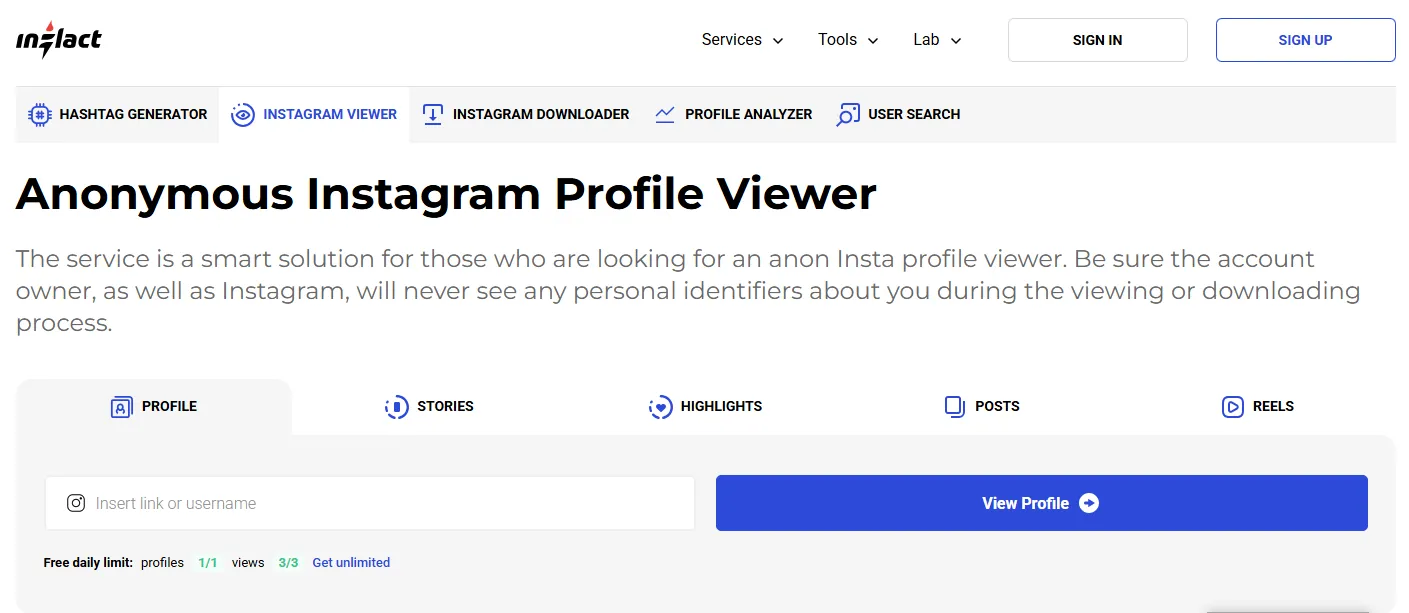1409x613 pixels.
Task: Click the Stories tab icon
Action: 397,406
